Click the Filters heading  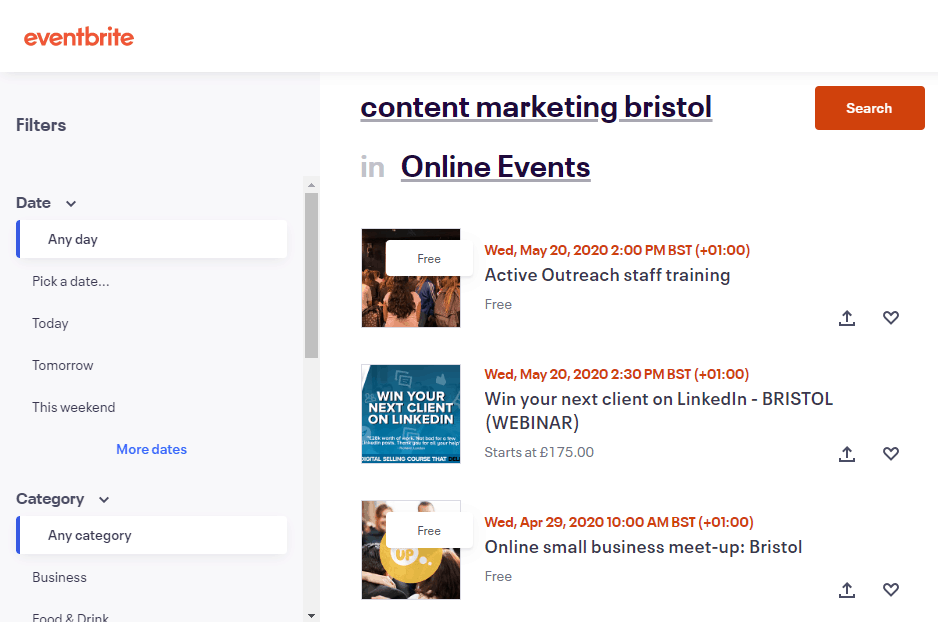pyautogui.click(x=41, y=125)
